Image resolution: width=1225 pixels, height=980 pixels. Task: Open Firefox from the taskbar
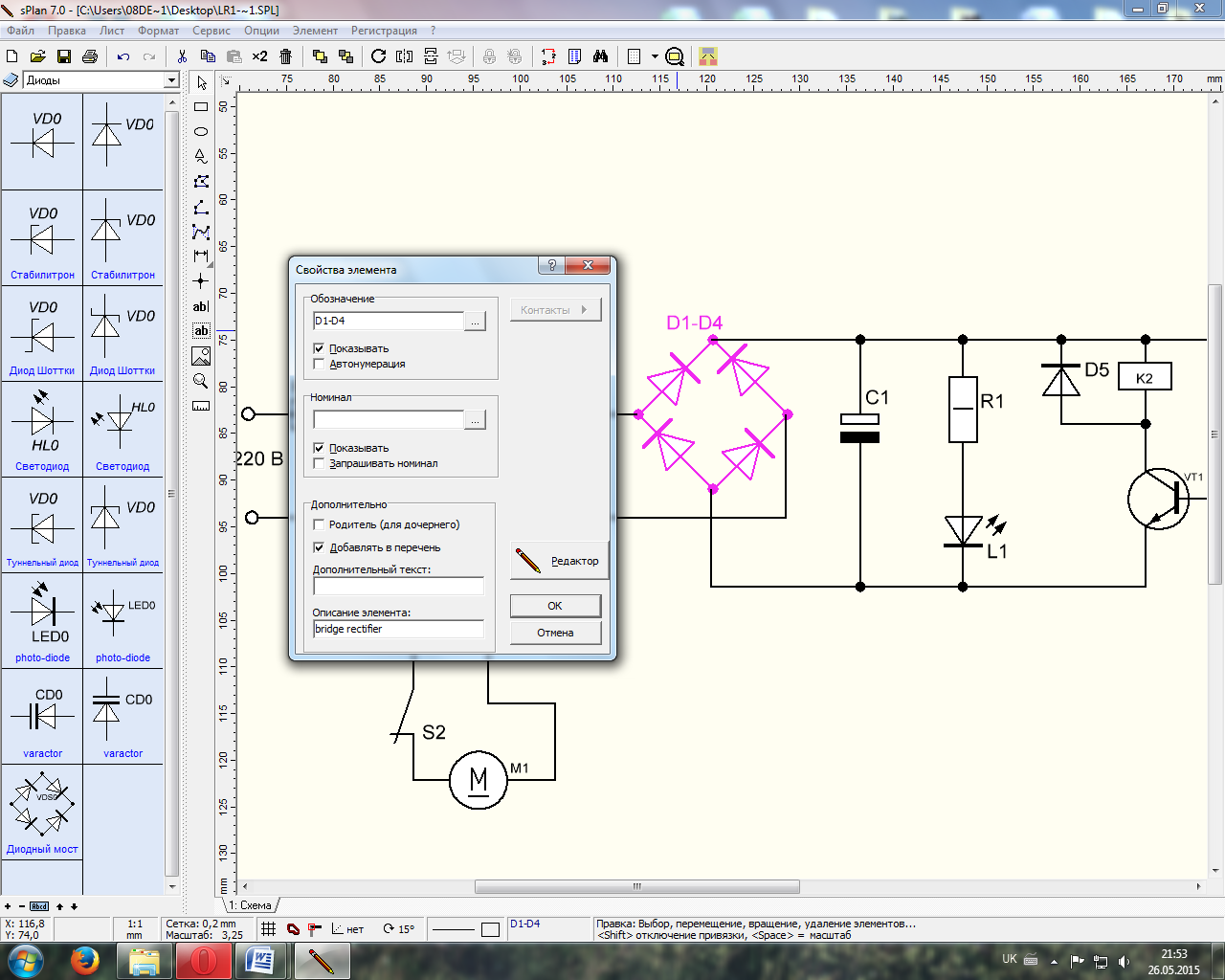85,961
